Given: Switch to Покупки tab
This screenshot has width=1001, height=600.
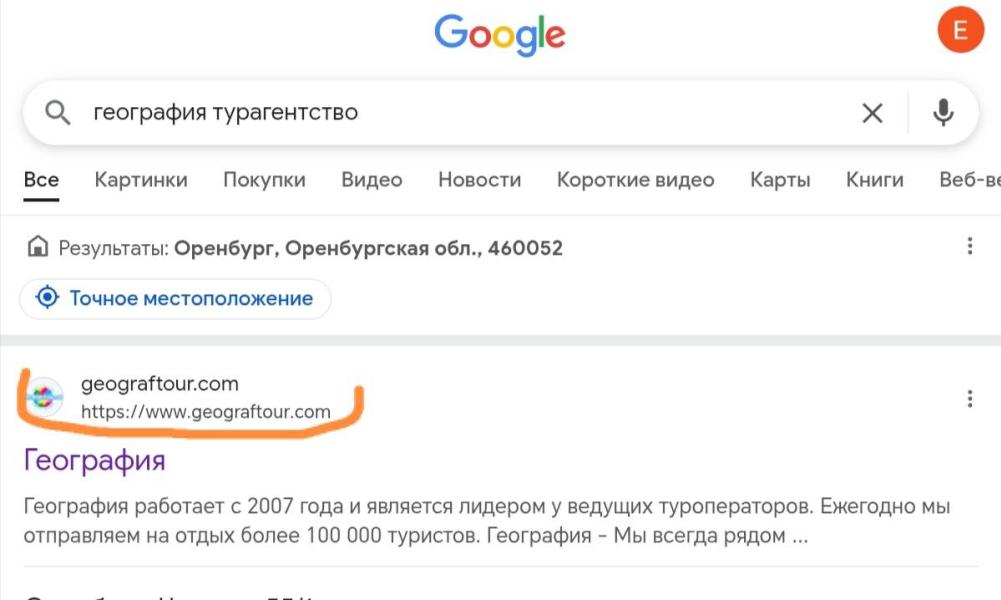Looking at the screenshot, I should tap(264, 180).
